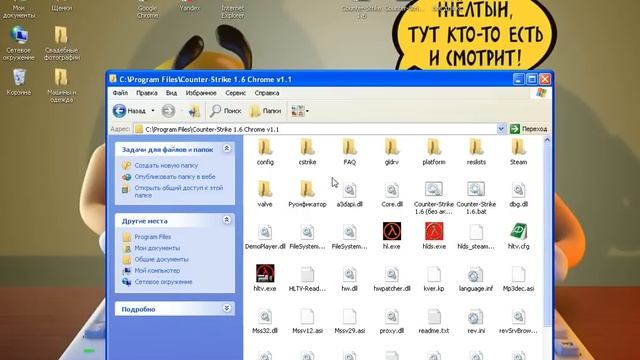Expand the address bar dropdown
The image size is (640, 360).
click(501, 129)
